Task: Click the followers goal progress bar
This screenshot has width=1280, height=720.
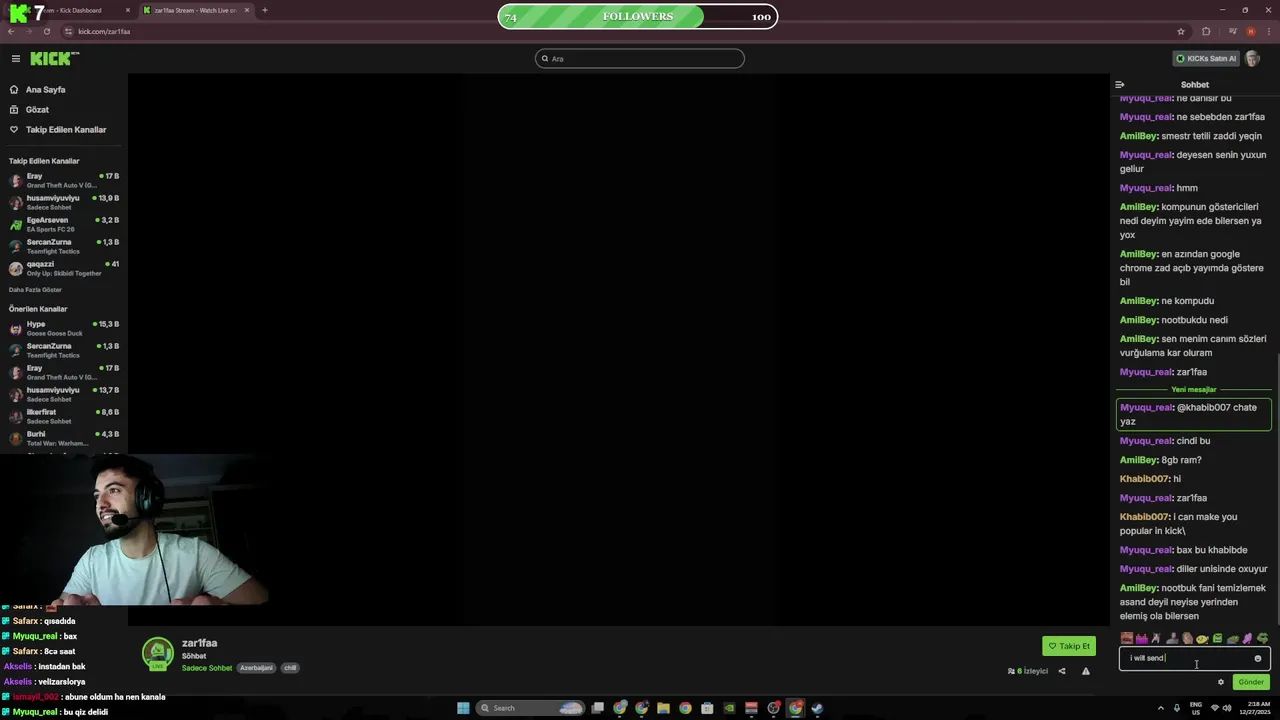Action: coord(638,16)
